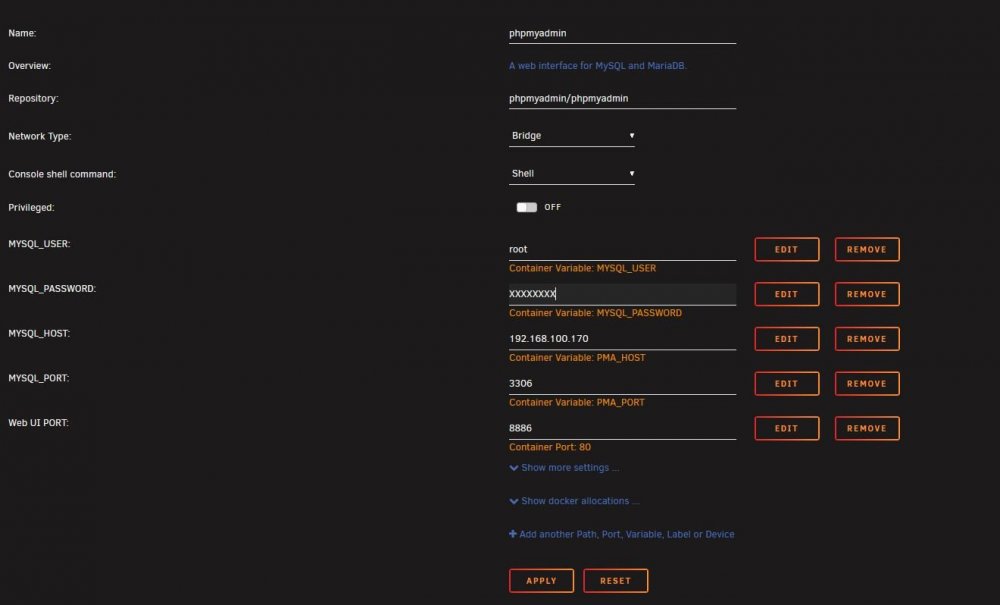Image resolution: width=1000 pixels, height=605 pixels.
Task: Remove the Web UI PORT setting
Action: (867, 428)
